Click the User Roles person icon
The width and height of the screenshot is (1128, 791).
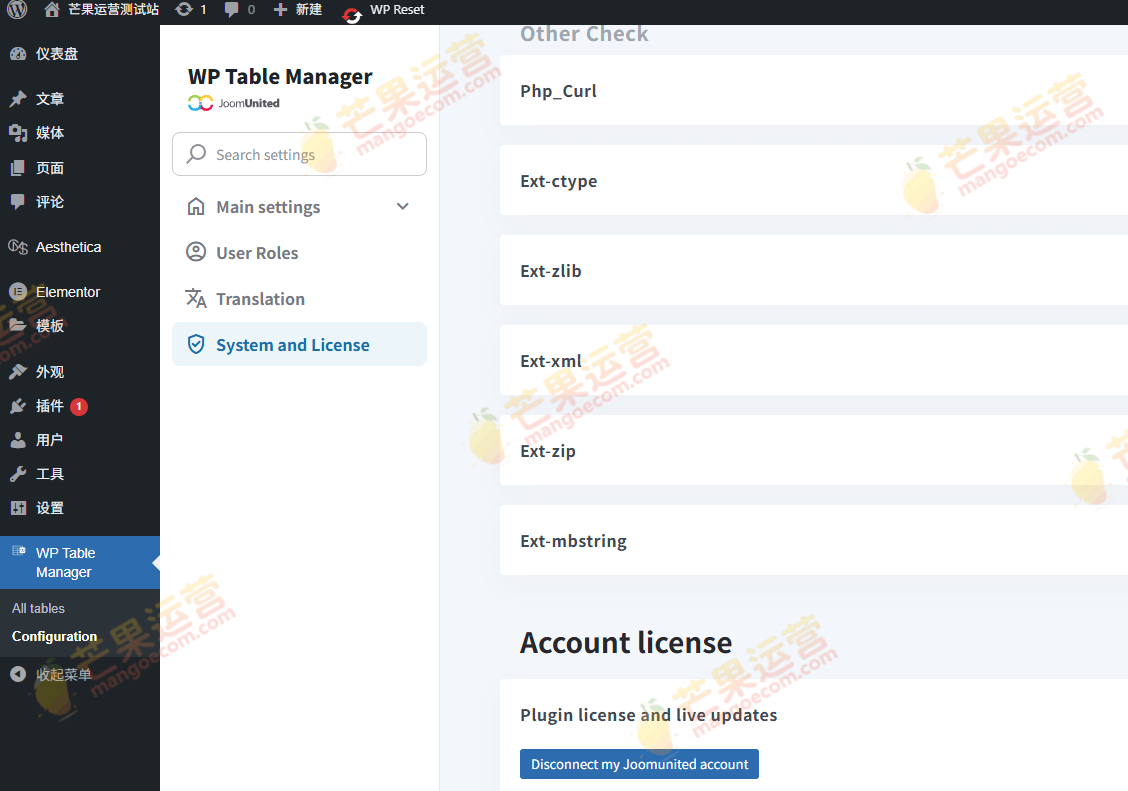196,252
